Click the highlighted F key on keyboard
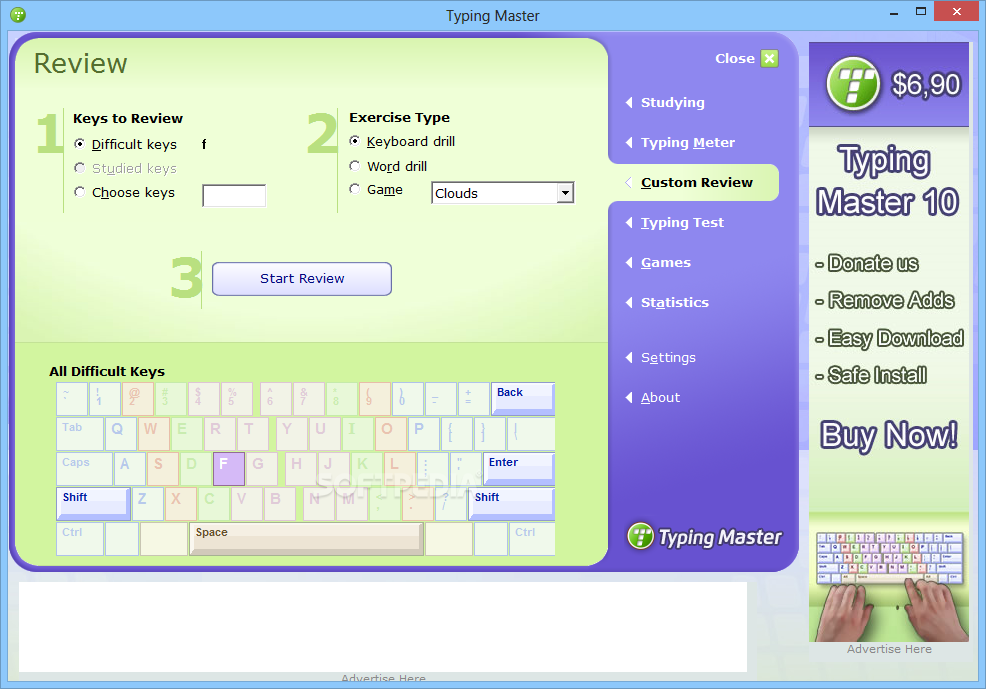986x689 pixels. tap(229, 469)
